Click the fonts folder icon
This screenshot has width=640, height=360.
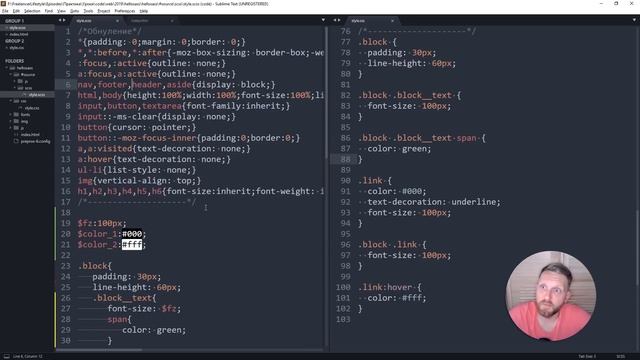coord(16,115)
